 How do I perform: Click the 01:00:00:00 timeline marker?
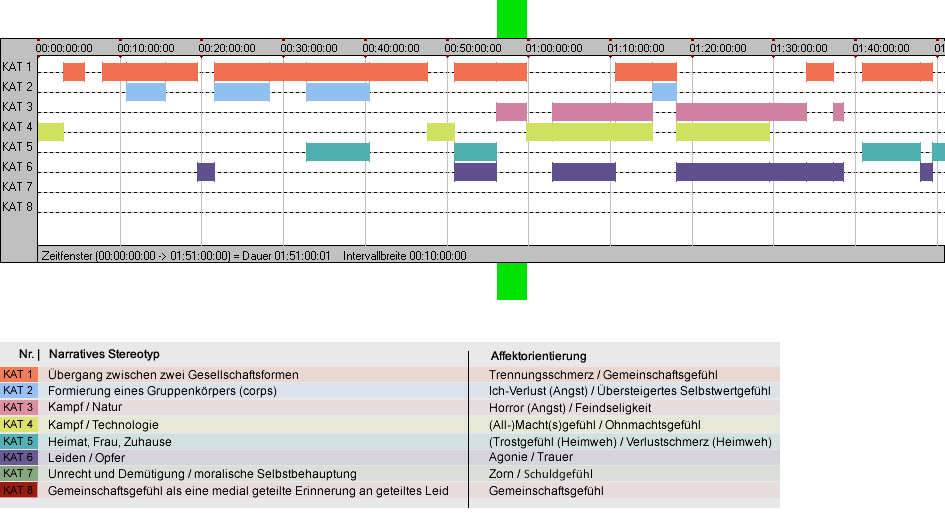tap(554, 48)
